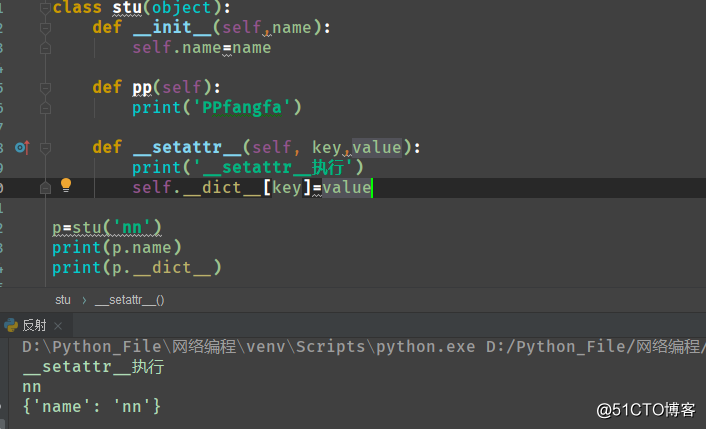
Task: Click the breadcrumb chevron after stu
Action: (x=84, y=300)
